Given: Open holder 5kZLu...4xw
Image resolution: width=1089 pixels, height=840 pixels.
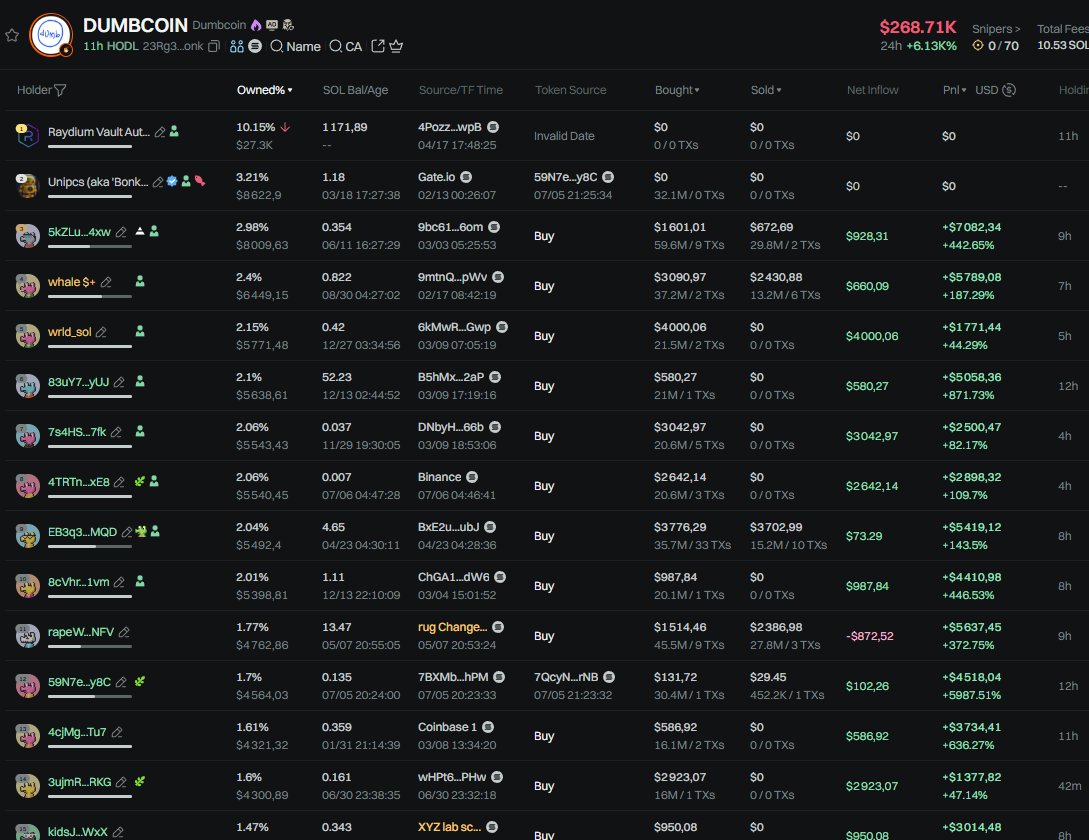Looking at the screenshot, I should click(x=79, y=232).
